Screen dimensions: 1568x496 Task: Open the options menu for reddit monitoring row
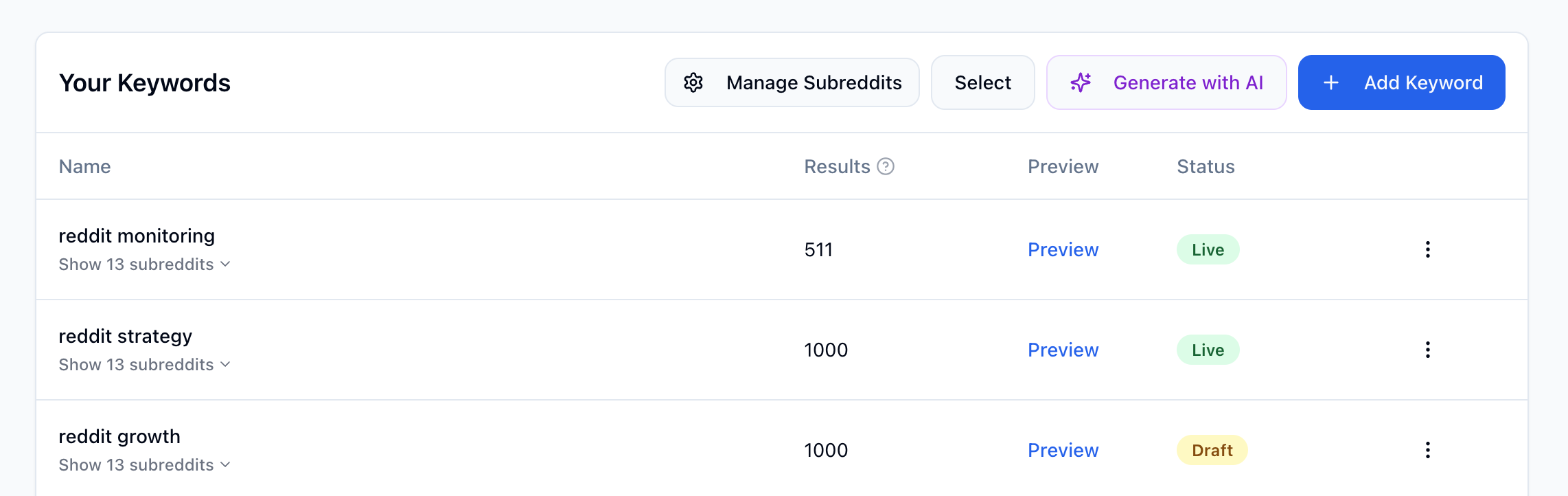pyautogui.click(x=1427, y=249)
